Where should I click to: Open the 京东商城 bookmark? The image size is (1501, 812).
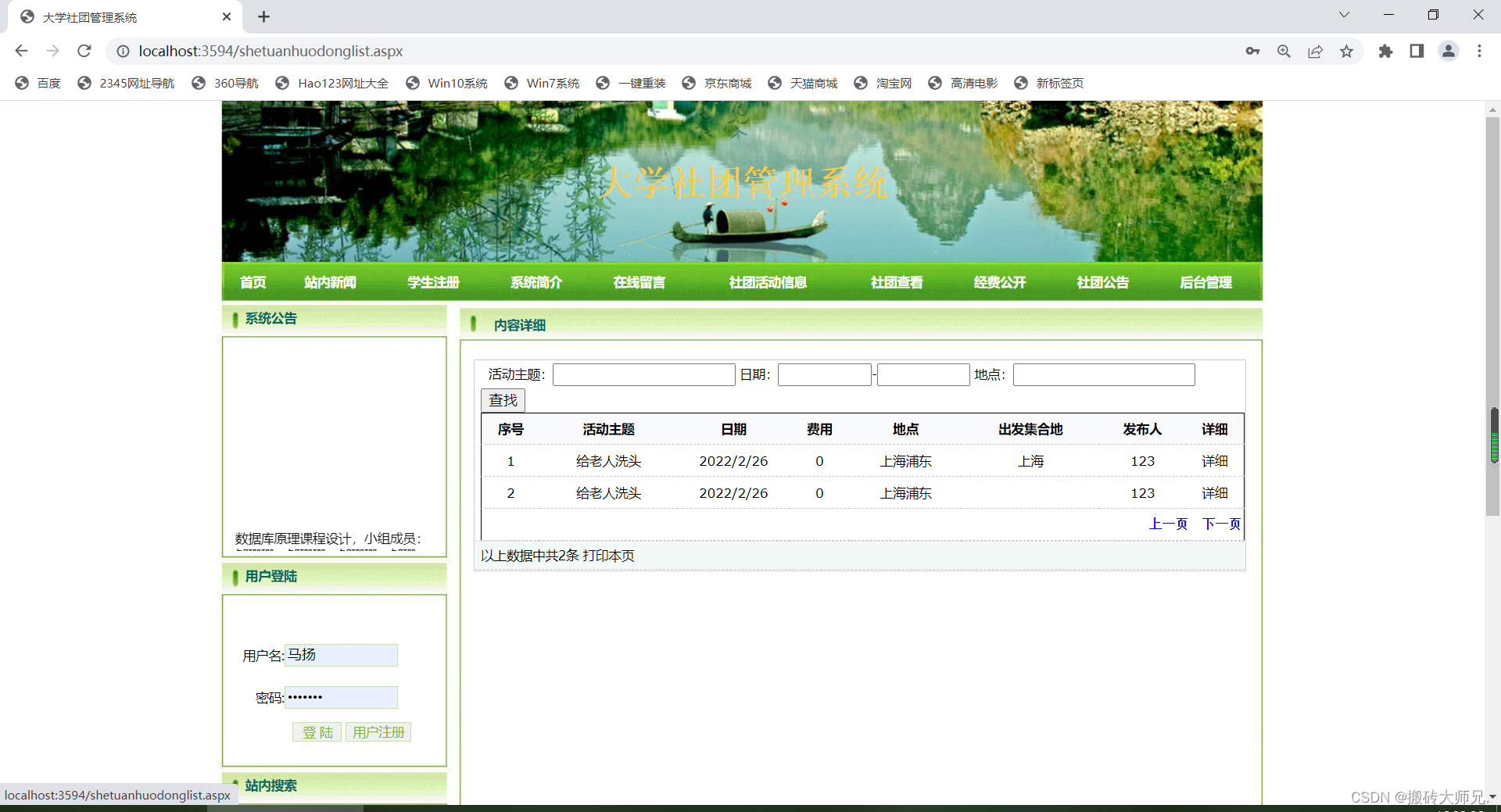pyautogui.click(x=716, y=83)
